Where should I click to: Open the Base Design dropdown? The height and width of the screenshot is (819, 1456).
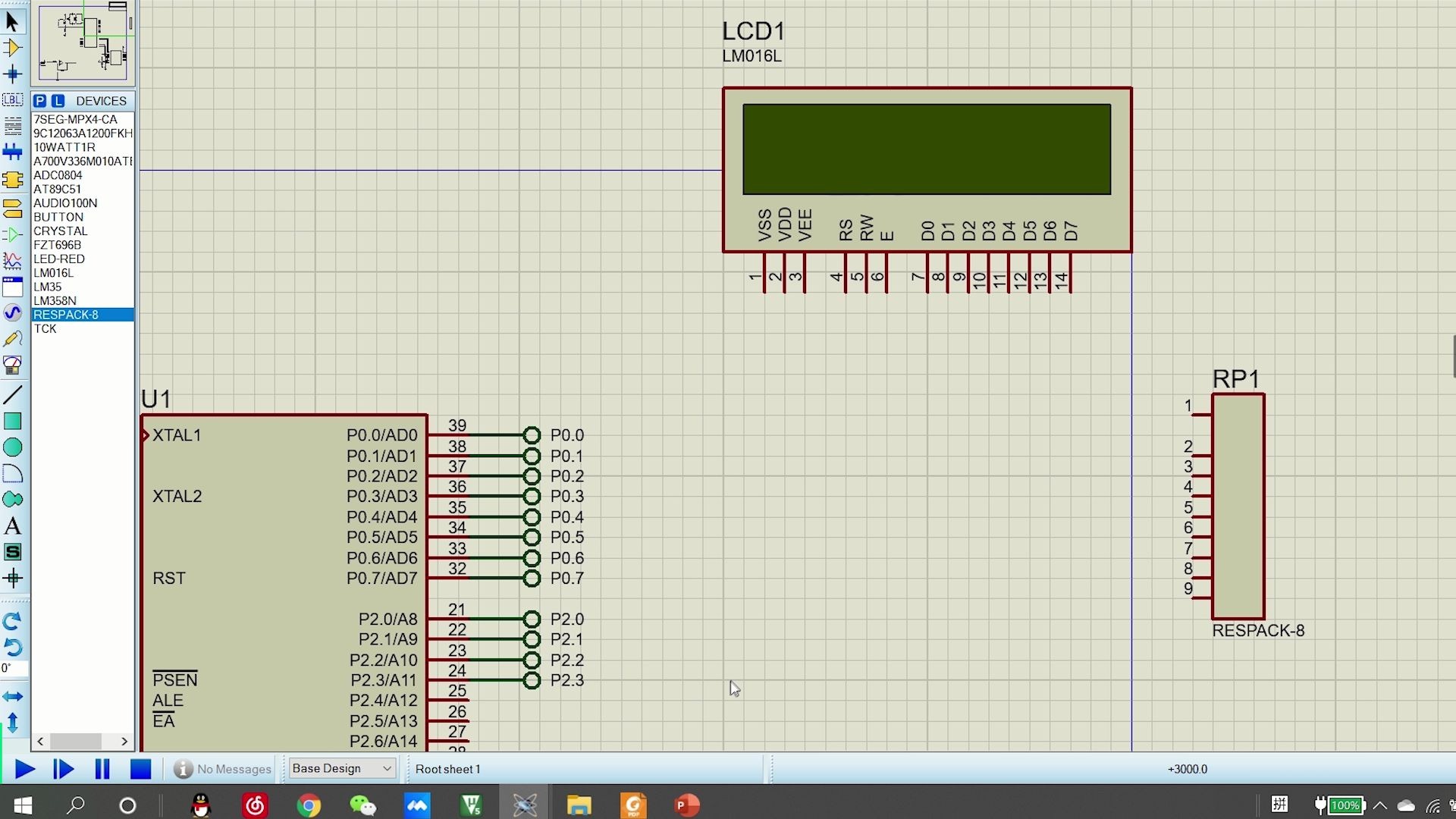coord(342,768)
